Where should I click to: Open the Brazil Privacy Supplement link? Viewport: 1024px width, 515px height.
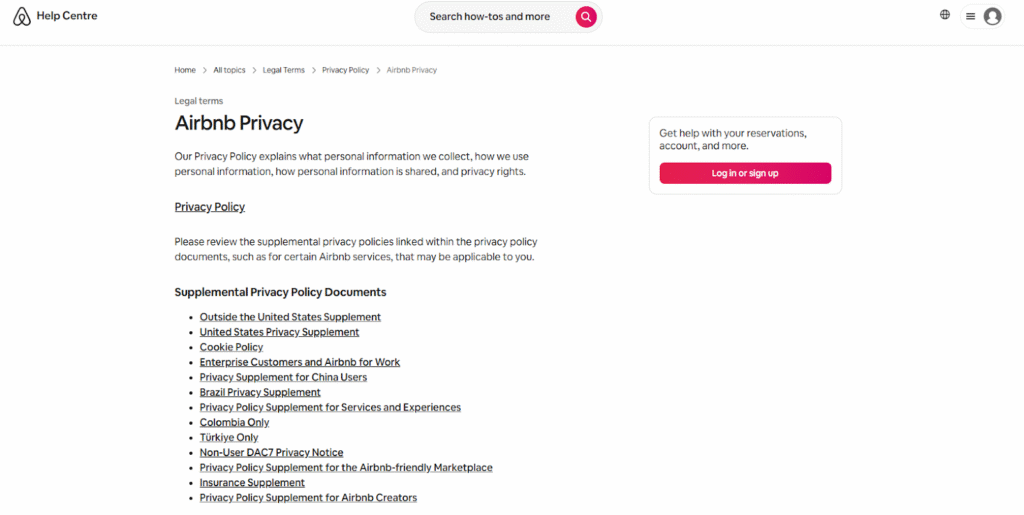(260, 392)
